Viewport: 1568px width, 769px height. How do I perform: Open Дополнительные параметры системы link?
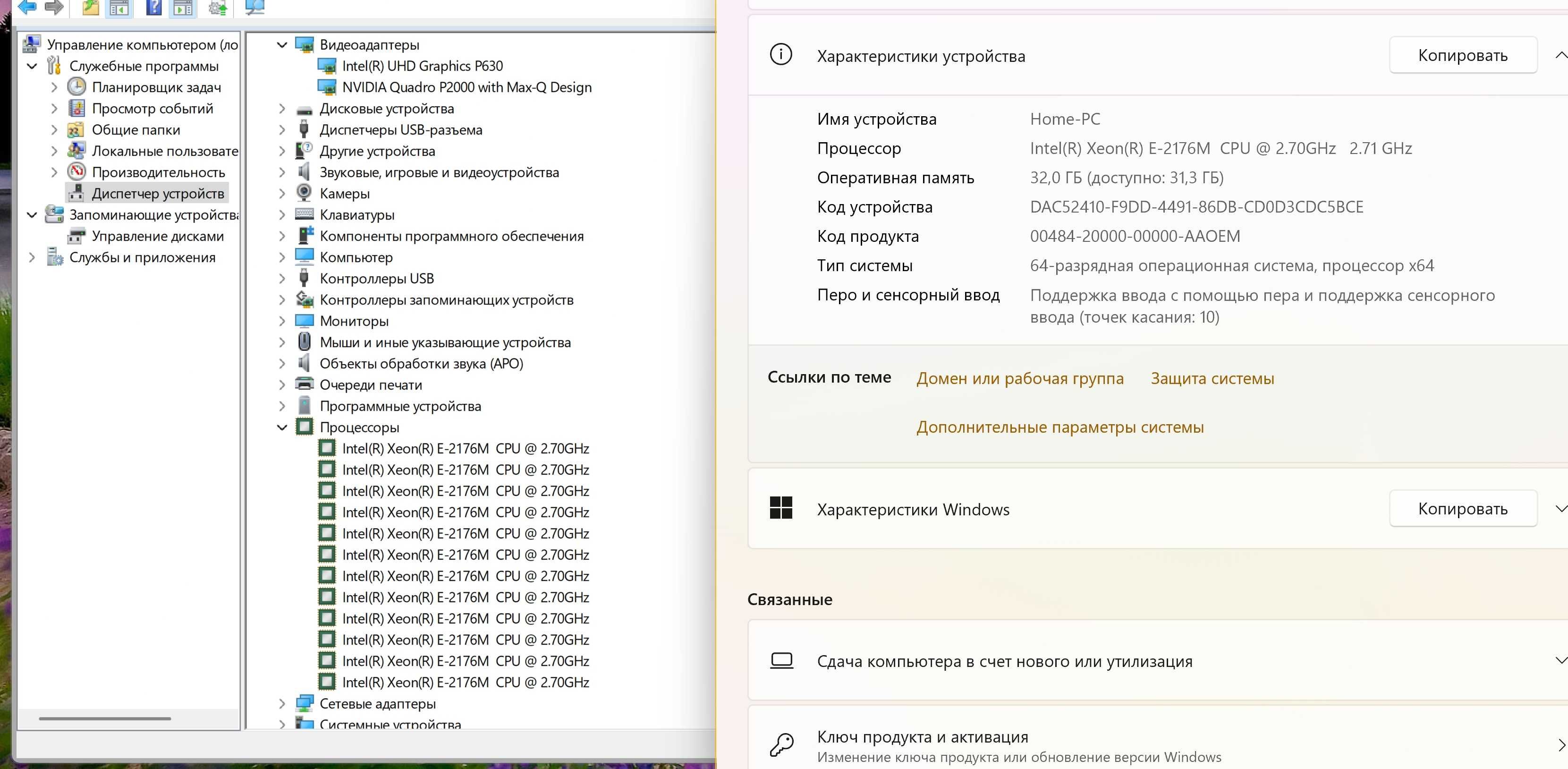[x=1060, y=427]
